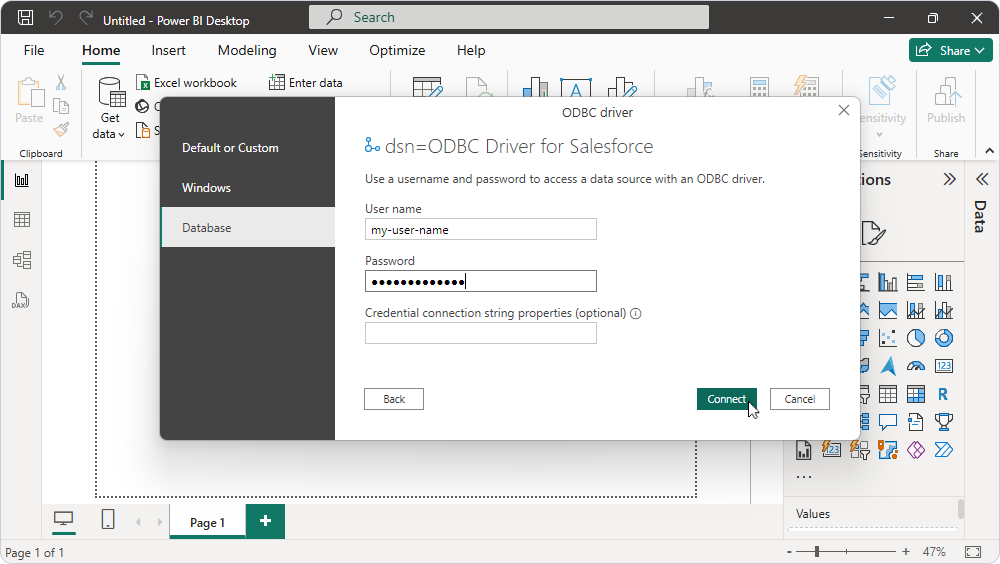
Task: Collapse the Data pane double chevron
Action: 982,179
